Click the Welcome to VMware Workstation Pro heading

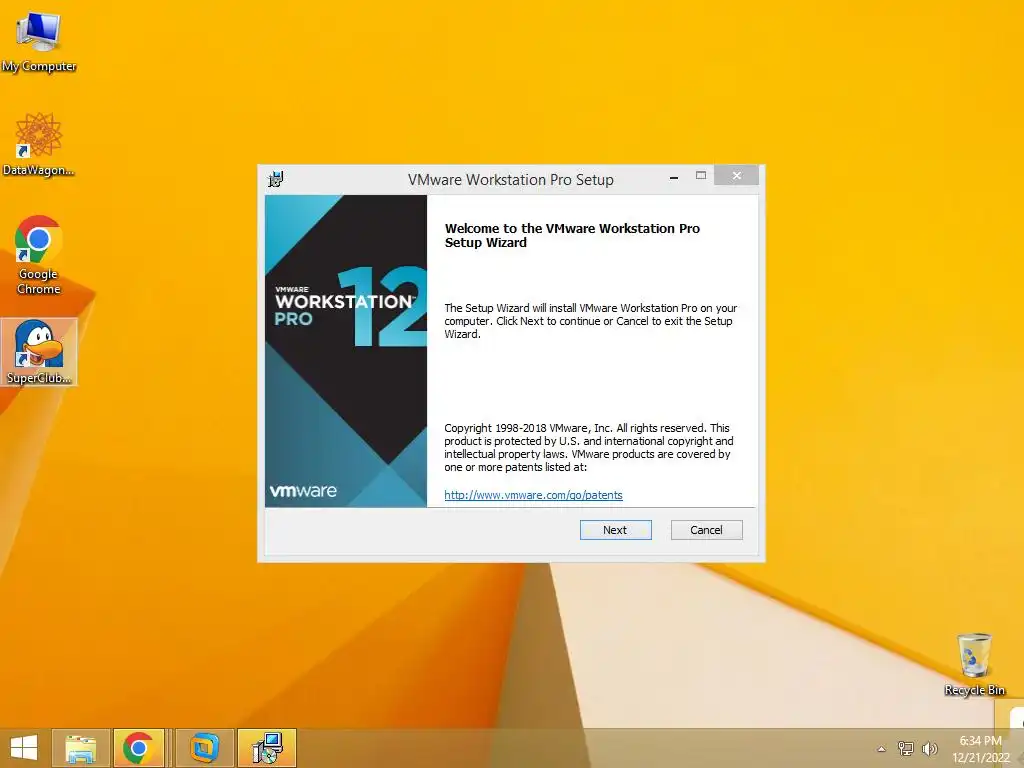pyautogui.click(x=572, y=235)
